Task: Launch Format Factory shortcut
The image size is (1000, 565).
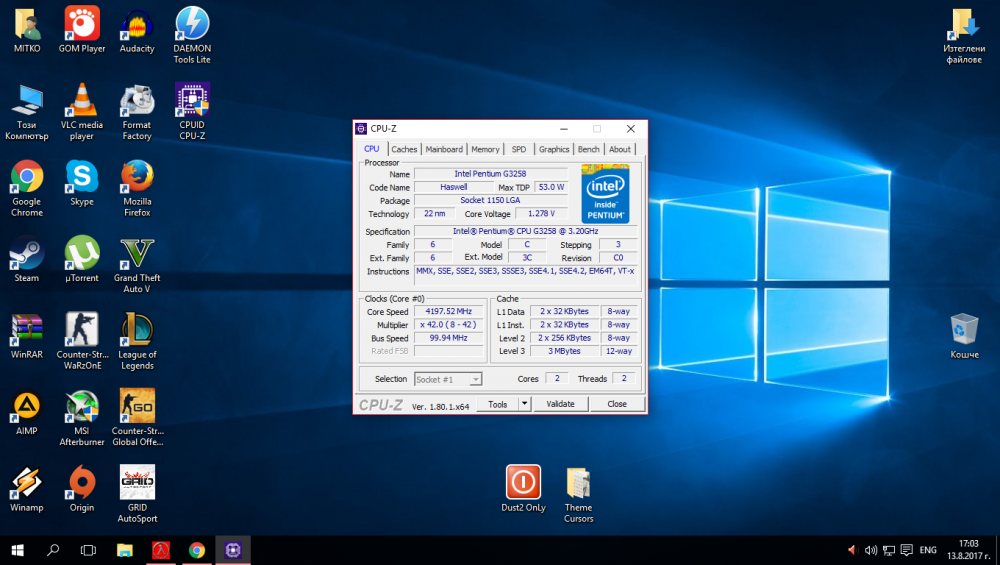Action: coord(137,112)
